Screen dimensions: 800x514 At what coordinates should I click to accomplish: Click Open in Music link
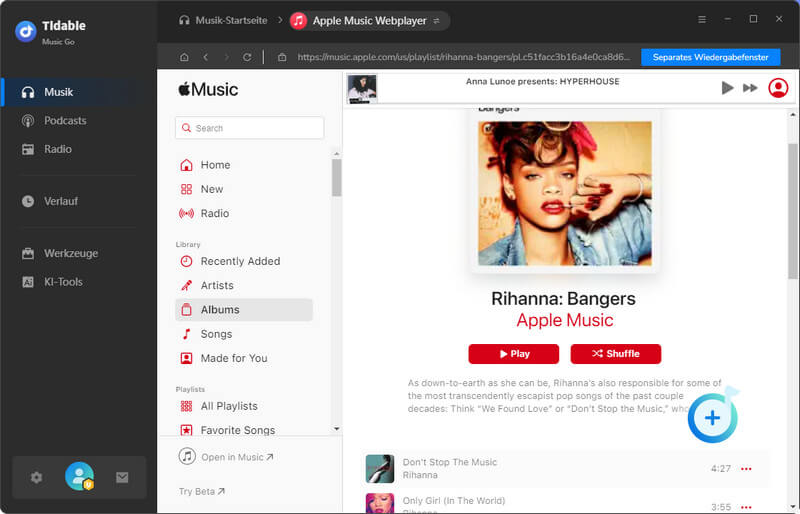[226, 457]
